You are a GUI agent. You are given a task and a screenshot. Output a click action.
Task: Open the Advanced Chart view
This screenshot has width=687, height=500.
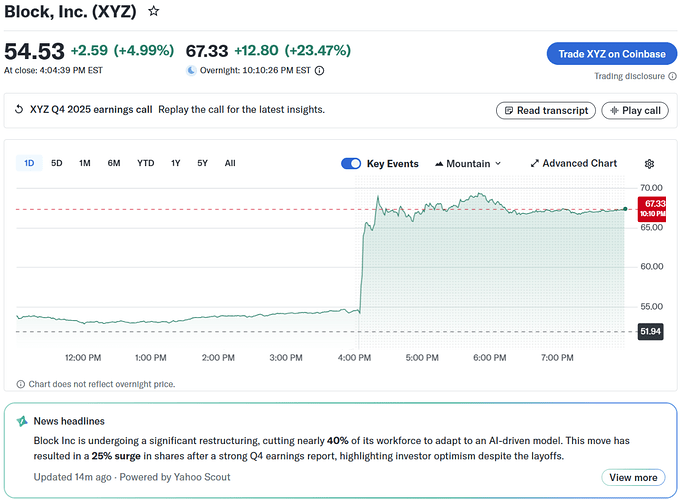(573, 164)
